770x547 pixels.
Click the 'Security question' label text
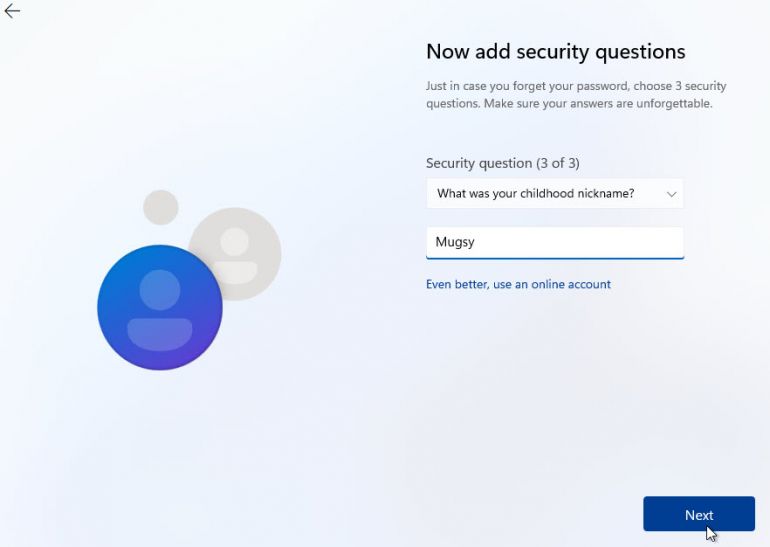(x=479, y=163)
